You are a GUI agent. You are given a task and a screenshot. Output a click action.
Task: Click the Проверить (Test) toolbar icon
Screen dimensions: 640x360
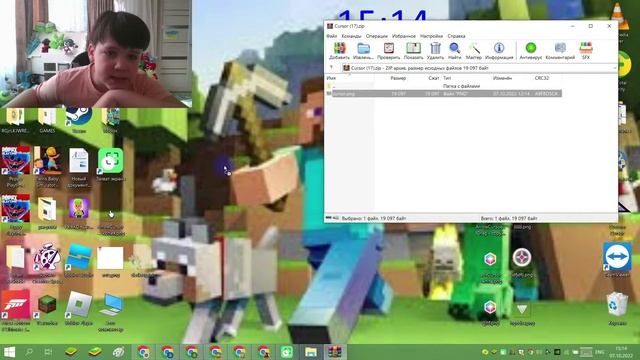[389, 51]
